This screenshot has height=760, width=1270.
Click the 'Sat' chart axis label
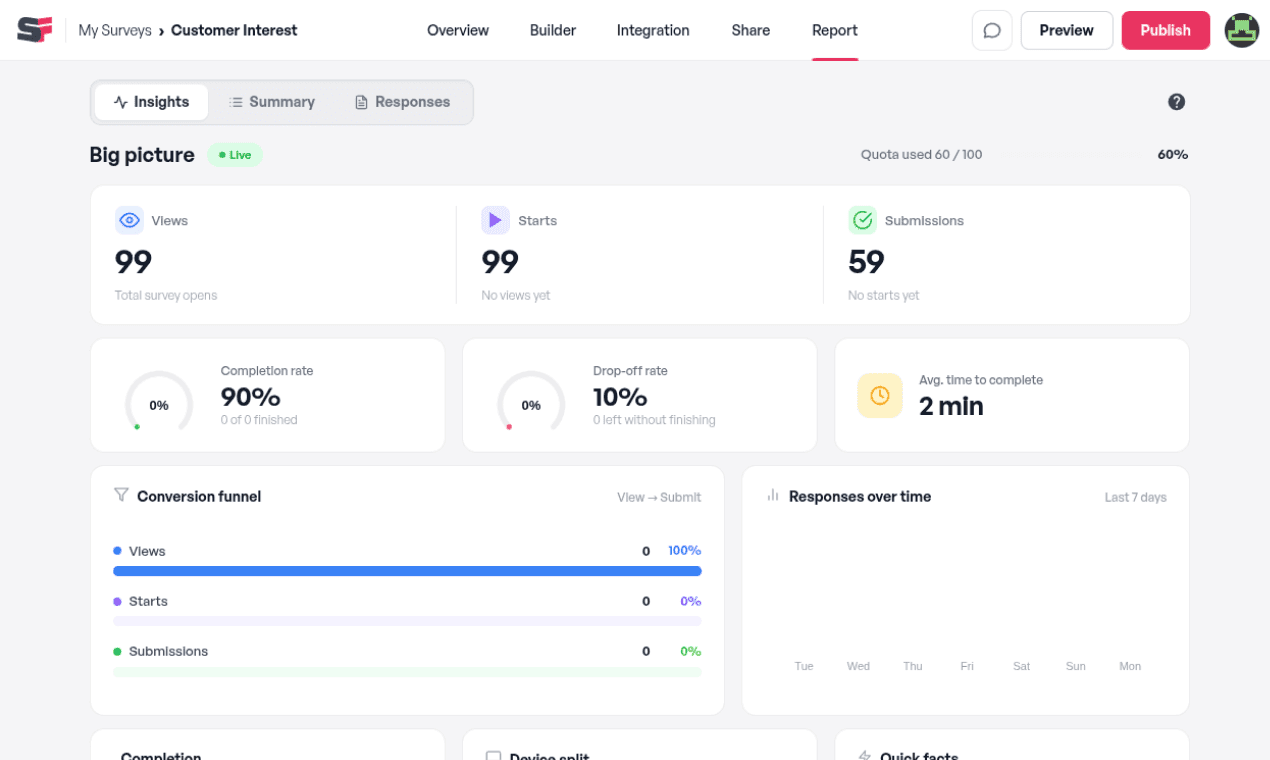click(x=1021, y=666)
